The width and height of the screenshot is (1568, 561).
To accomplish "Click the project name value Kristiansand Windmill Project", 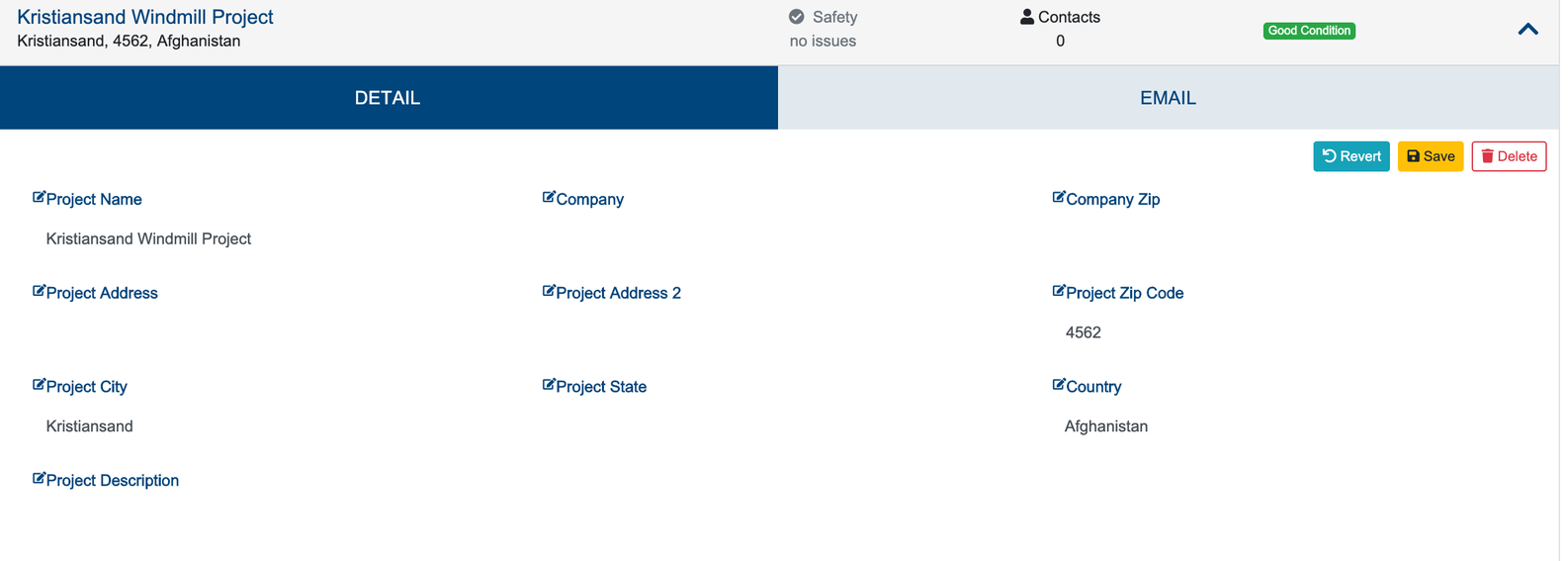I will coord(148,238).
